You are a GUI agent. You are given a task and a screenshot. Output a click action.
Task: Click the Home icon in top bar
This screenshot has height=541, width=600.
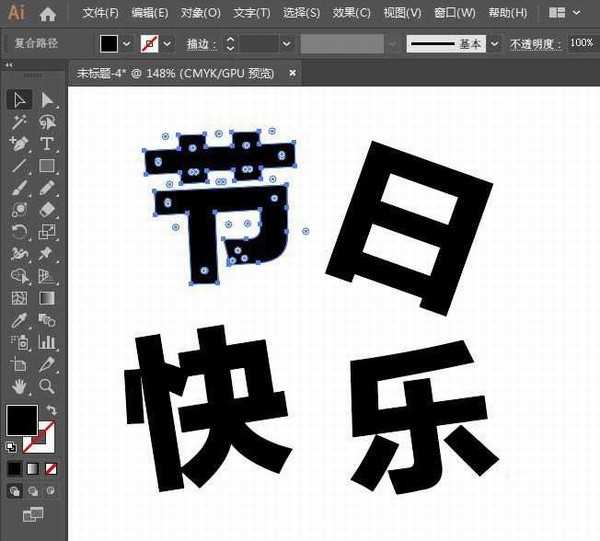coord(48,14)
